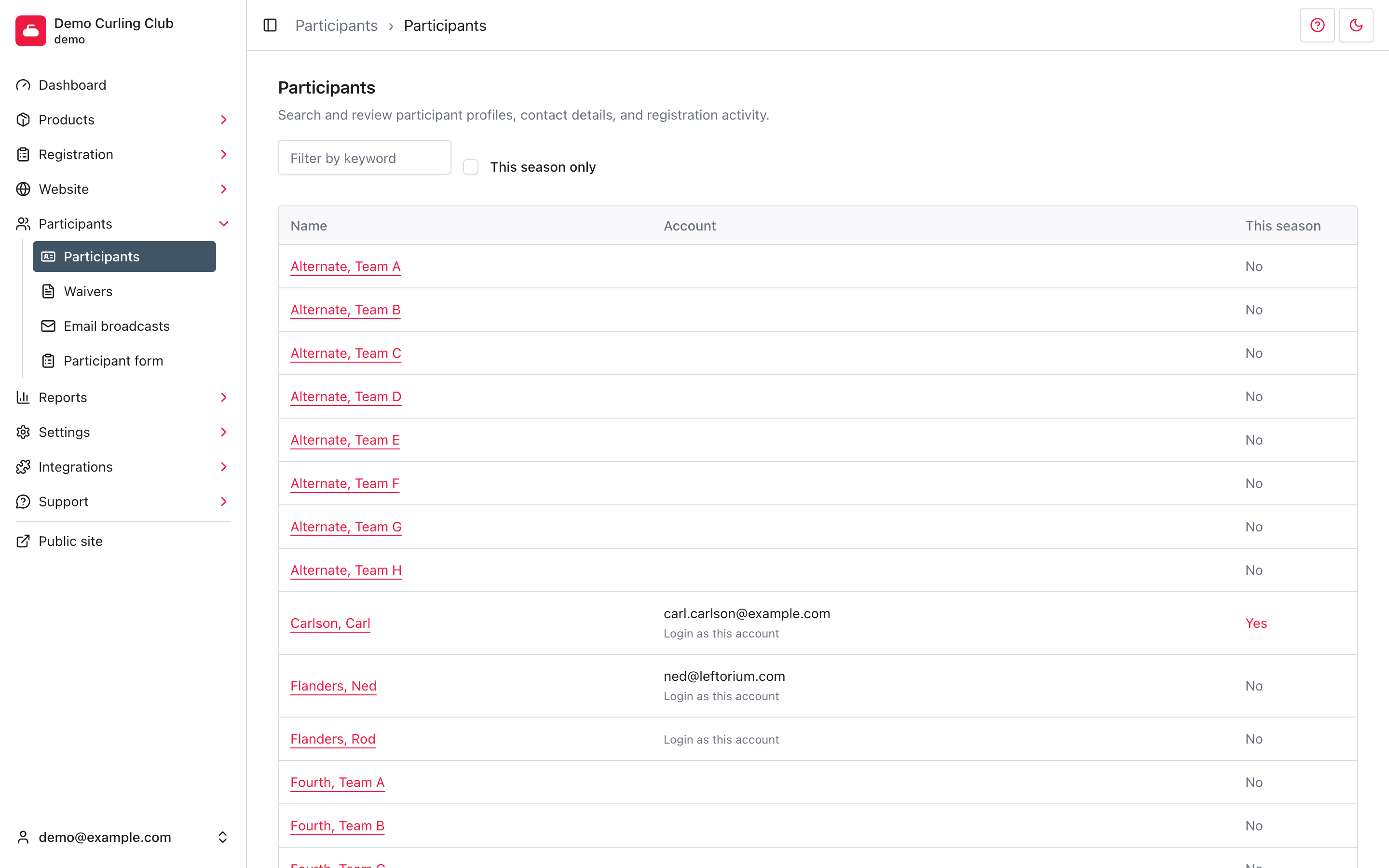Click the Public site external-link icon
The height and width of the screenshot is (868, 1389).
[23, 541]
